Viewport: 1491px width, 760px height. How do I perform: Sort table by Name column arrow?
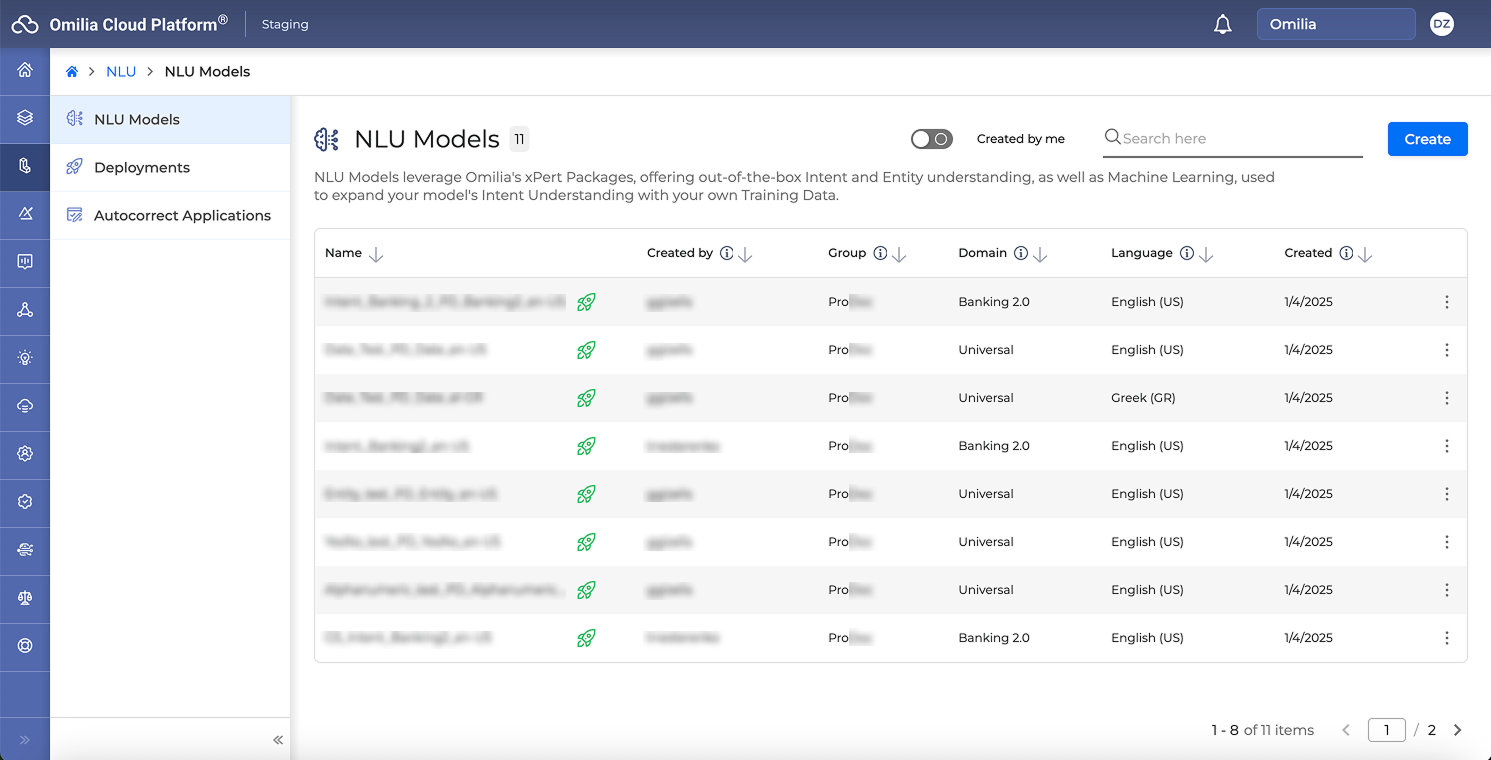(x=376, y=255)
